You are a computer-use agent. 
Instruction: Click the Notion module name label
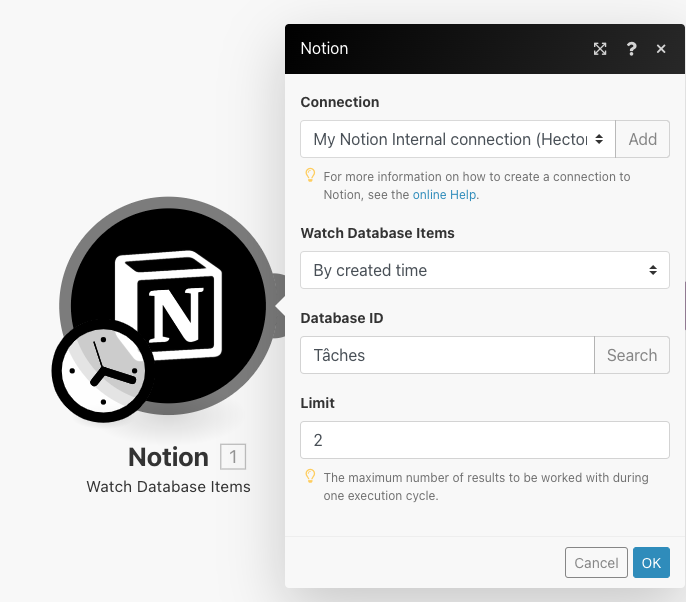[x=168, y=457]
